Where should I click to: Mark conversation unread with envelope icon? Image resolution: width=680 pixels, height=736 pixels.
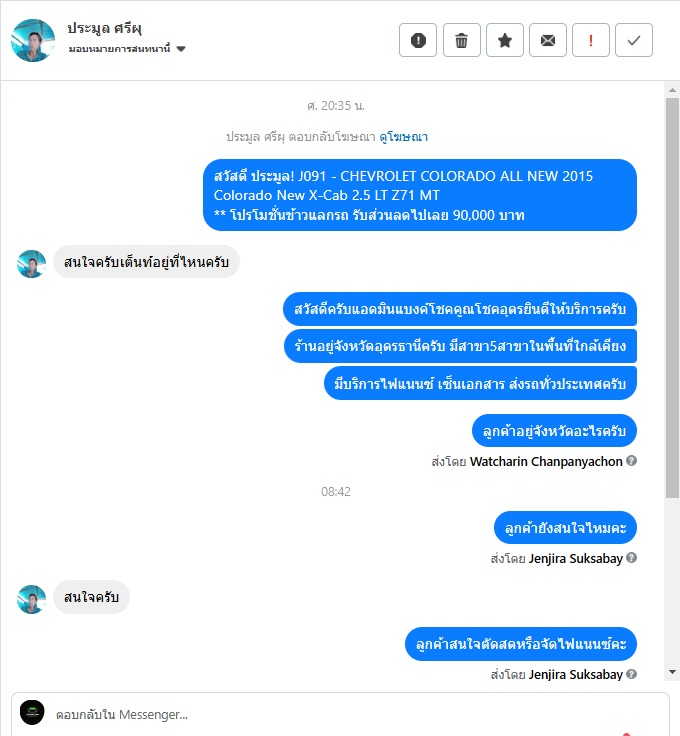coord(548,40)
